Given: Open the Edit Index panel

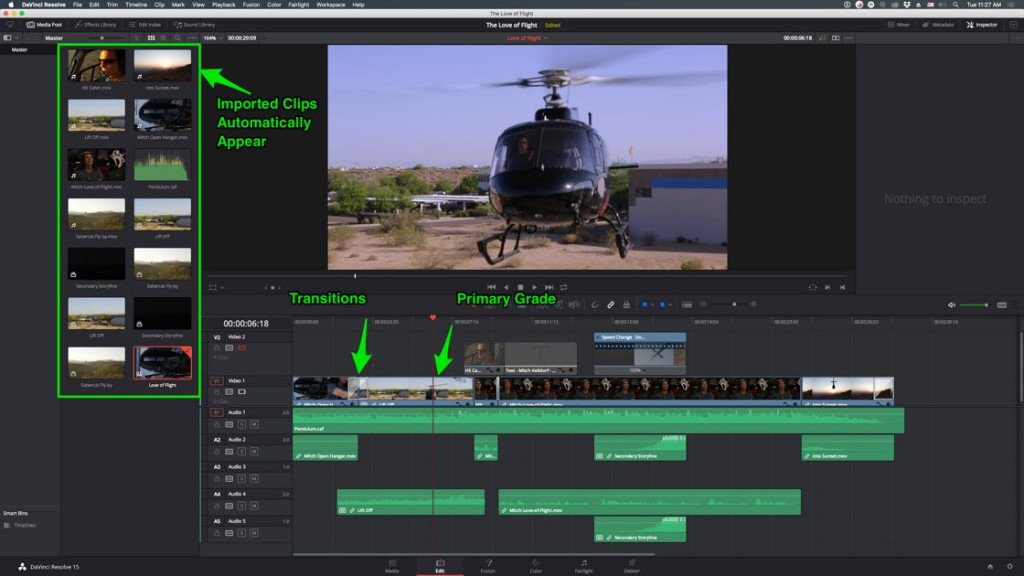Looking at the screenshot, I should pos(145,25).
